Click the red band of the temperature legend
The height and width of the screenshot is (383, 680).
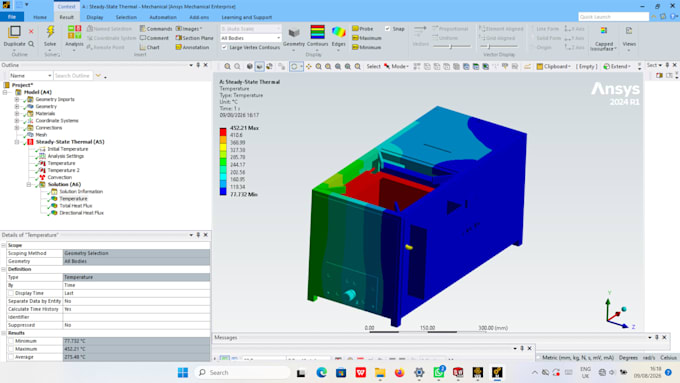pos(223,131)
